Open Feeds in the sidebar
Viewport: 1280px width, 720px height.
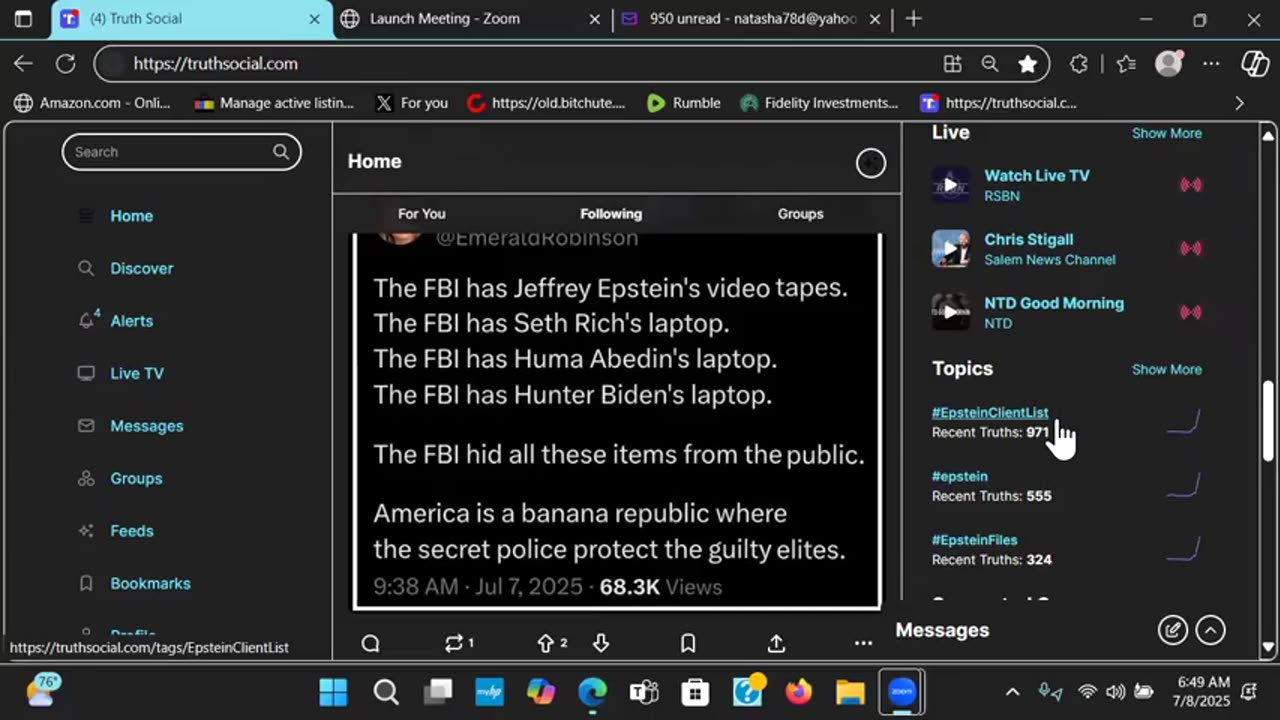116,531
